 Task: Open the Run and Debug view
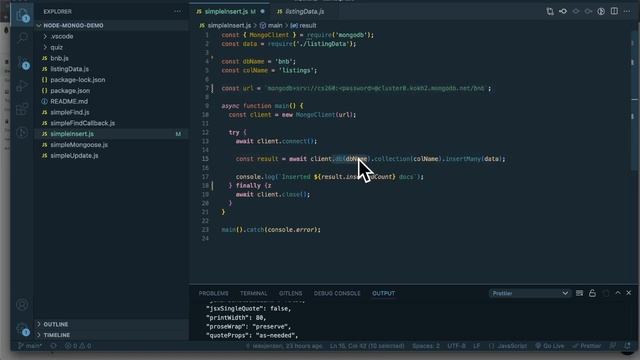click(x=22, y=86)
